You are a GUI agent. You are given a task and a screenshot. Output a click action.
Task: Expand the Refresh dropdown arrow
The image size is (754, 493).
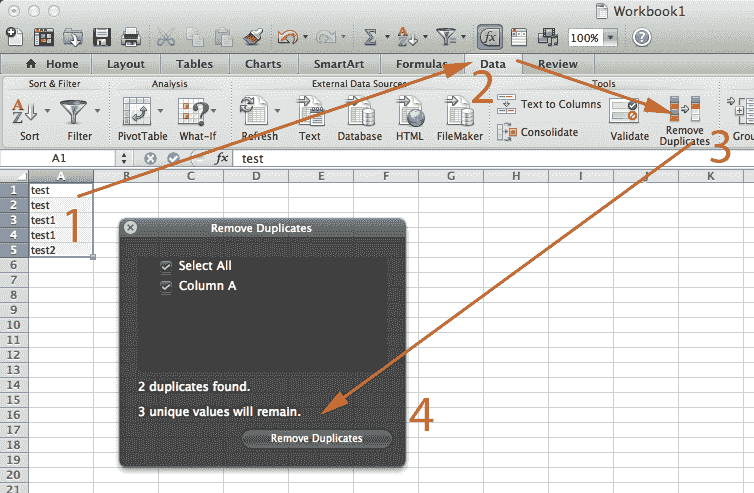pos(277,111)
